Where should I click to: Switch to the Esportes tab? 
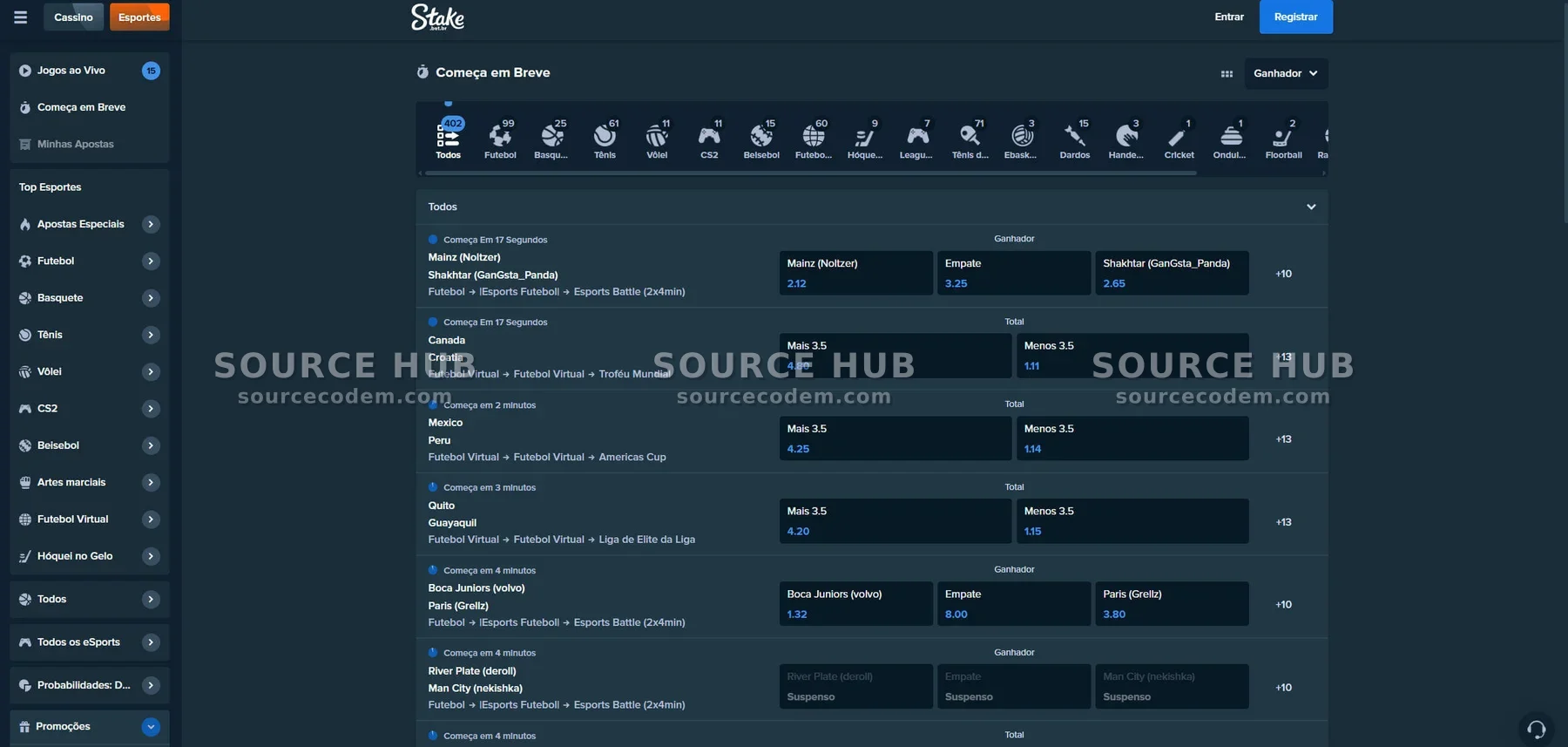(139, 17)
